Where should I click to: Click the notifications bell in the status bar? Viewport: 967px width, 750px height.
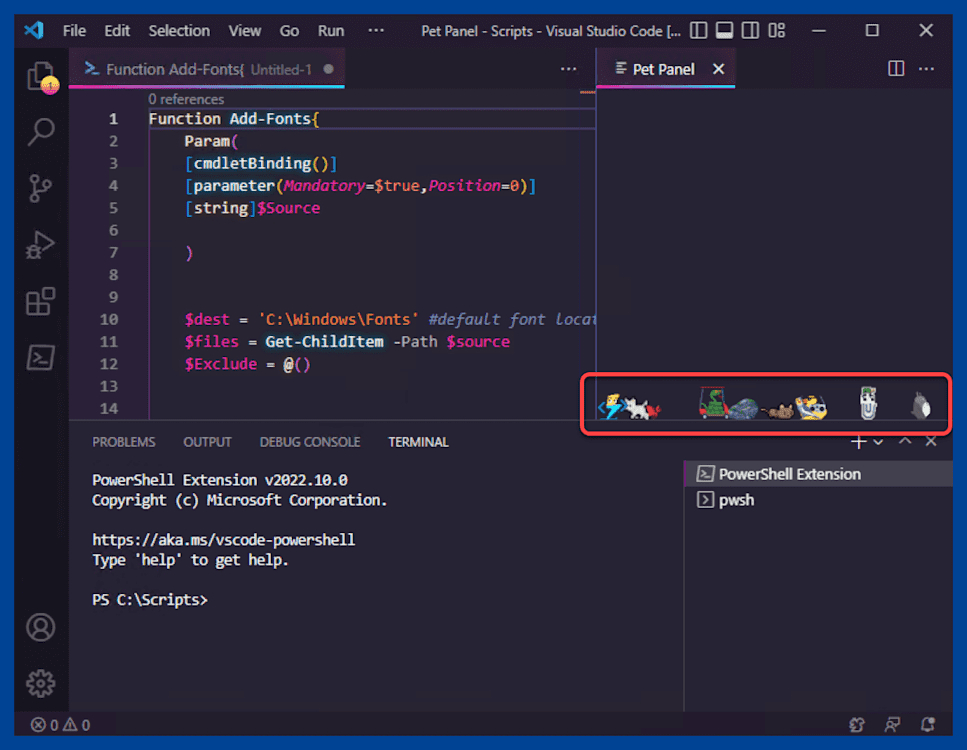click(x=928, y=725)
